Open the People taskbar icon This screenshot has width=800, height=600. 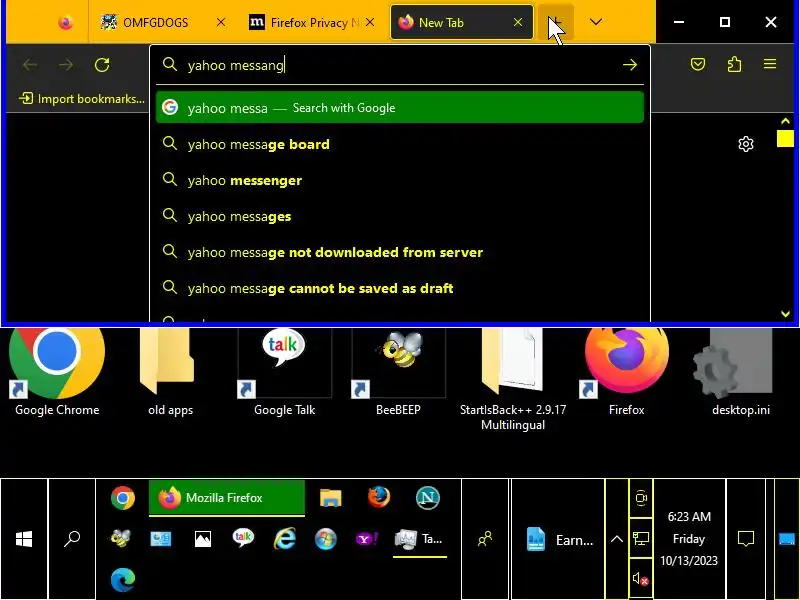485,539
